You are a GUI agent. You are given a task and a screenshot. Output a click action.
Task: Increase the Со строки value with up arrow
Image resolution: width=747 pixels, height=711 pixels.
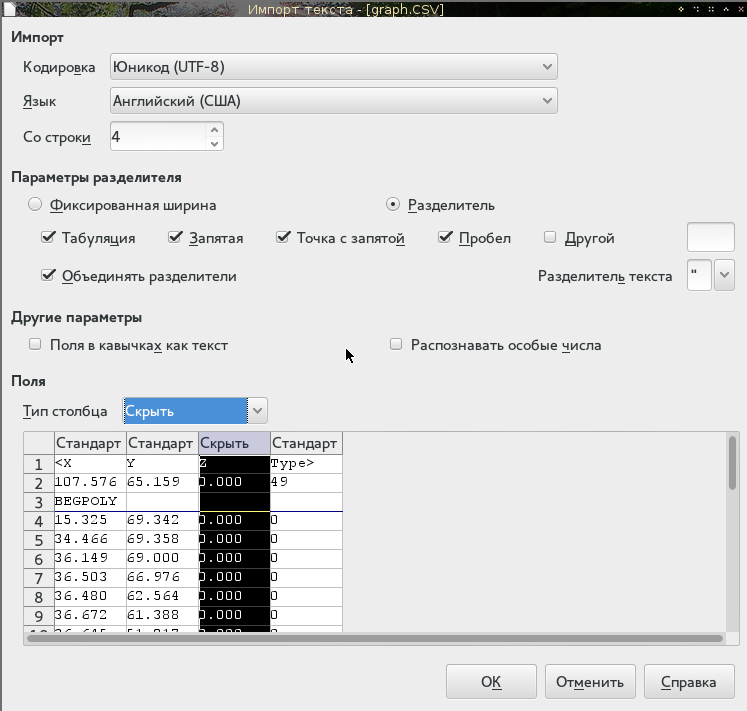tap(214, 130)
